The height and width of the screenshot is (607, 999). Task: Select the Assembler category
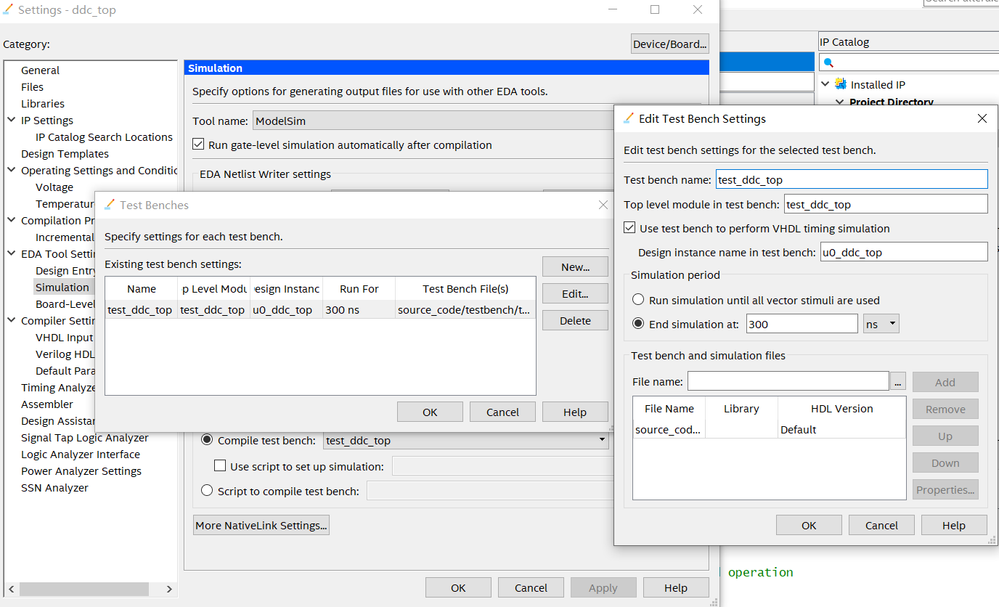click(47, 404)
